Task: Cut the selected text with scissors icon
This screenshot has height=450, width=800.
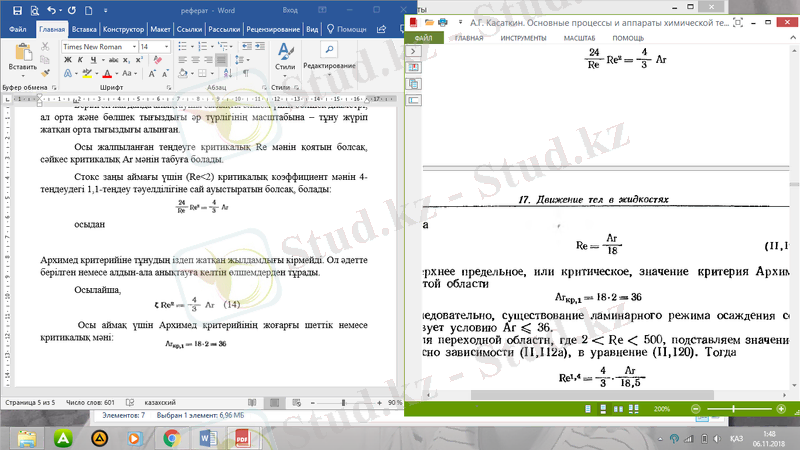Action: 45,47
